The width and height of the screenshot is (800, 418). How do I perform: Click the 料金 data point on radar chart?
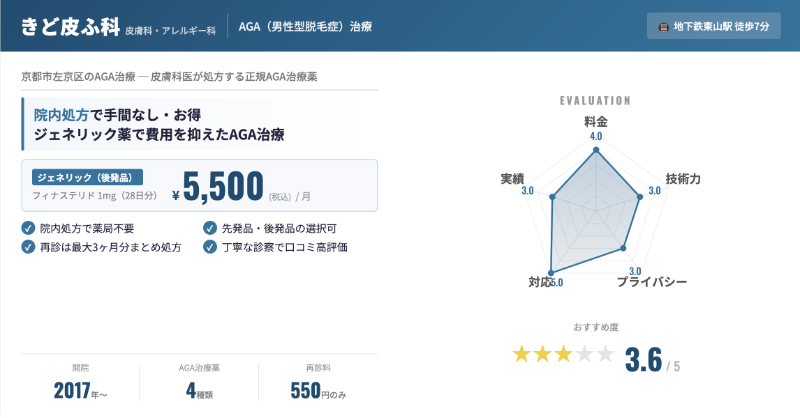coord(596,151)
